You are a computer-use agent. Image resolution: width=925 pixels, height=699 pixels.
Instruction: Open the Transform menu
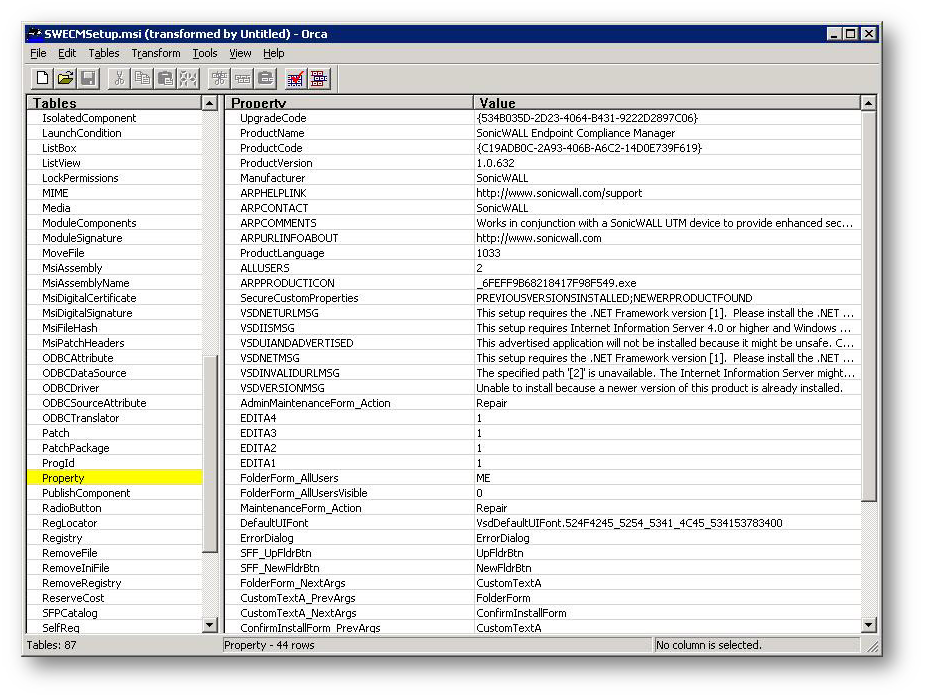click(156, 53)
